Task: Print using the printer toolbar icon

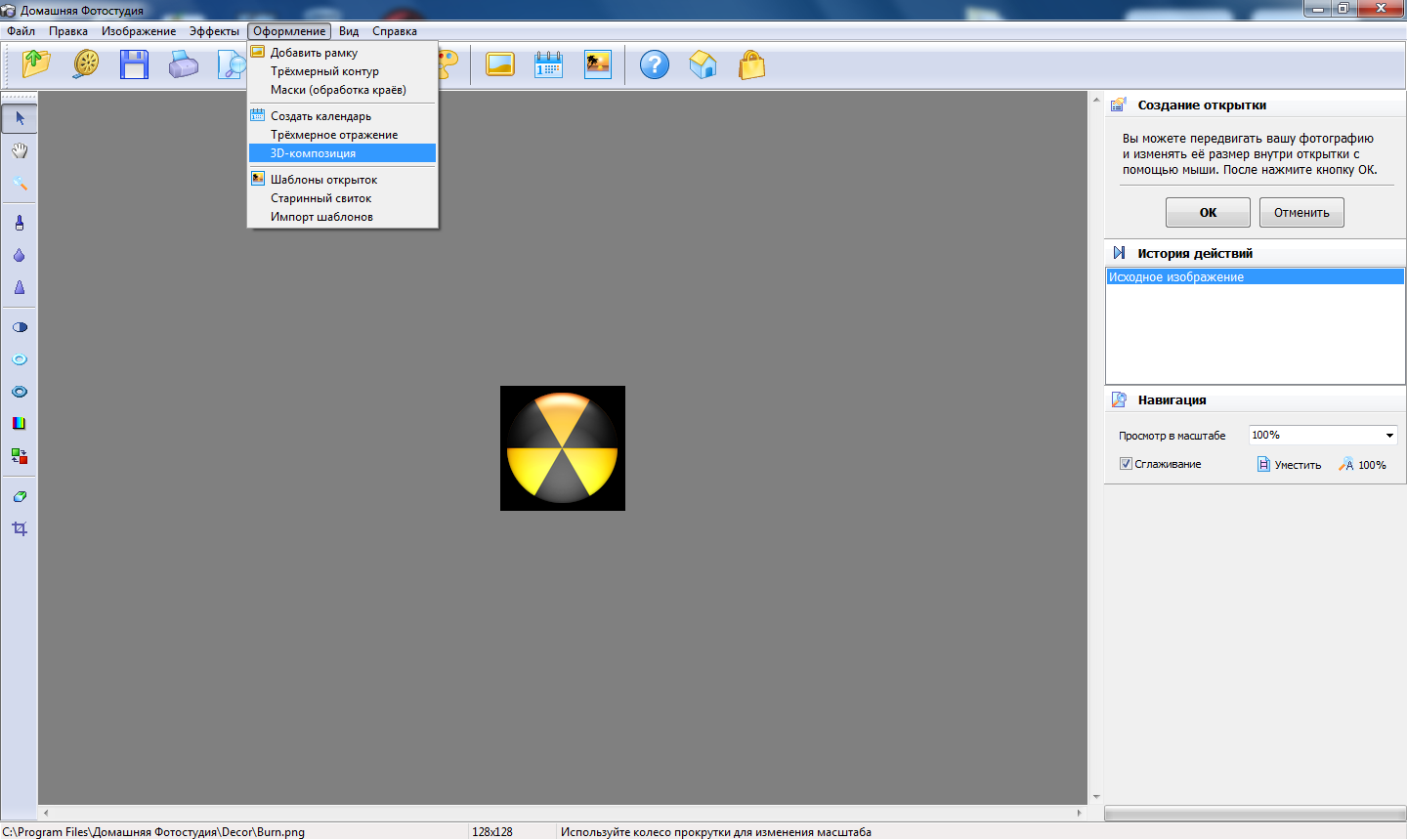Action: point(183,64)
